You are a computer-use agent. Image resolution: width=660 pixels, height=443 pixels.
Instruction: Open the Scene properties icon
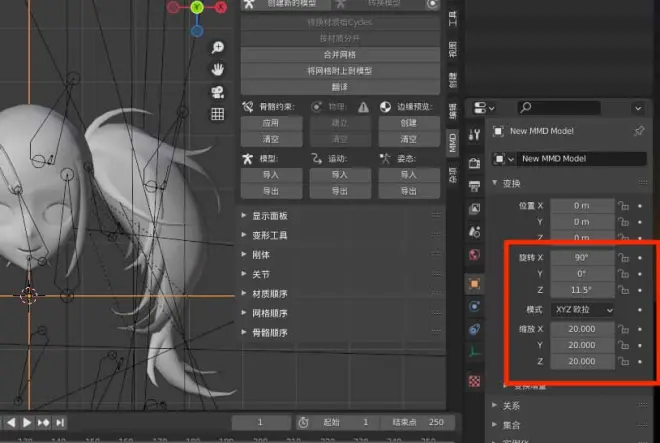tap(474, 232)
